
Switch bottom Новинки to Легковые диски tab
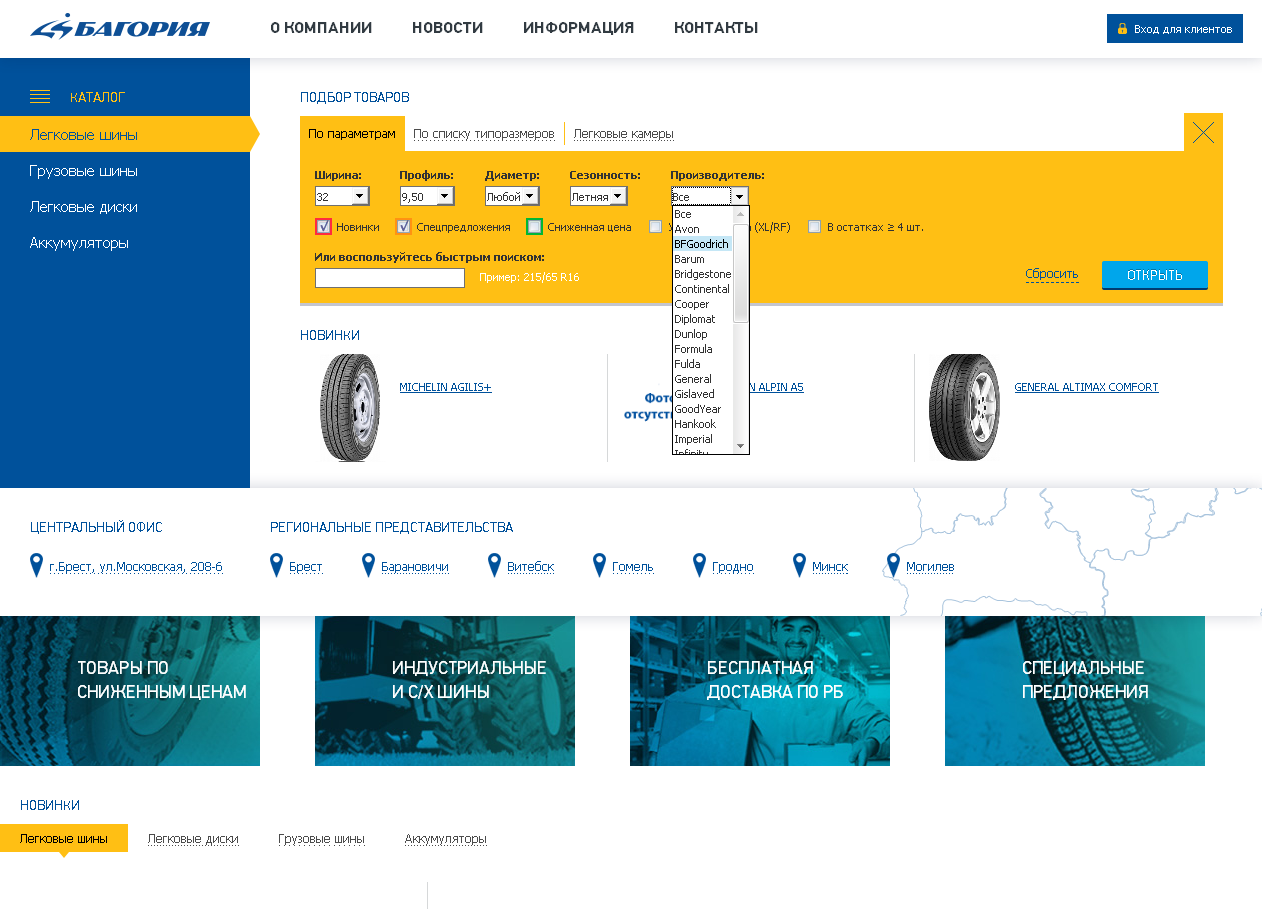click(193, 839)
